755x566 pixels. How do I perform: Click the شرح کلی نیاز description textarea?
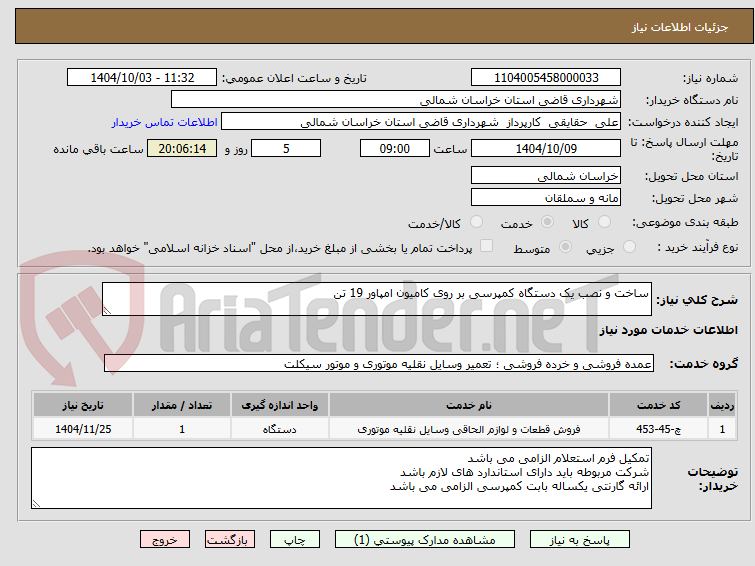pos(377,299)
